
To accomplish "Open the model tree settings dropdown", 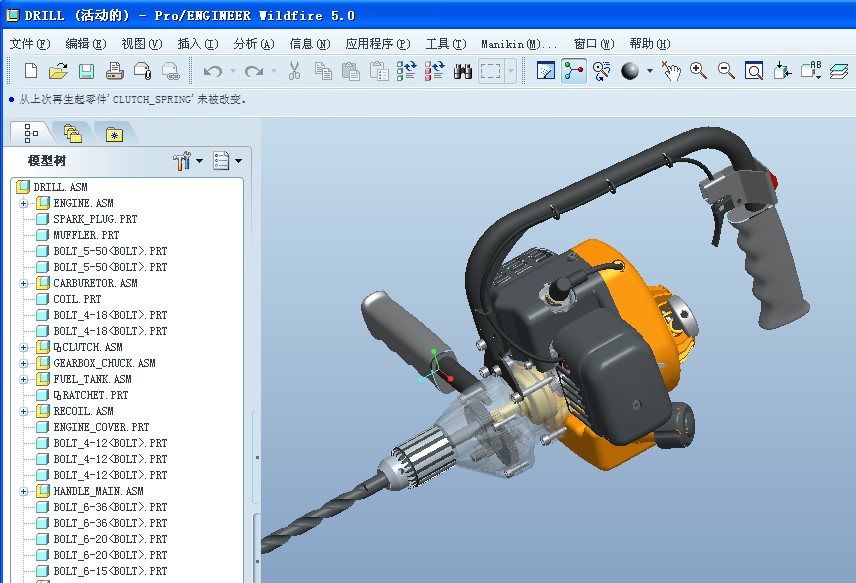I will click(x=187, y=161).
